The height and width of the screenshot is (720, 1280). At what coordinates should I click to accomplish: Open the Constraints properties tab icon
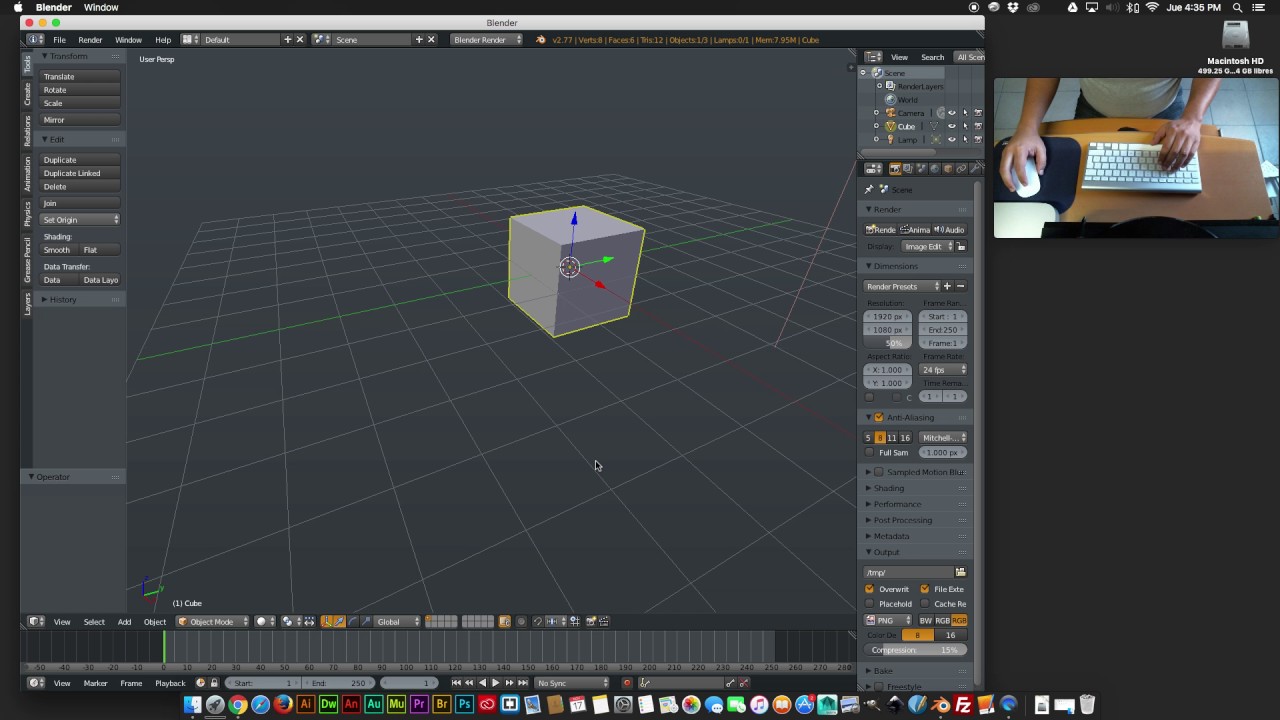960,168
